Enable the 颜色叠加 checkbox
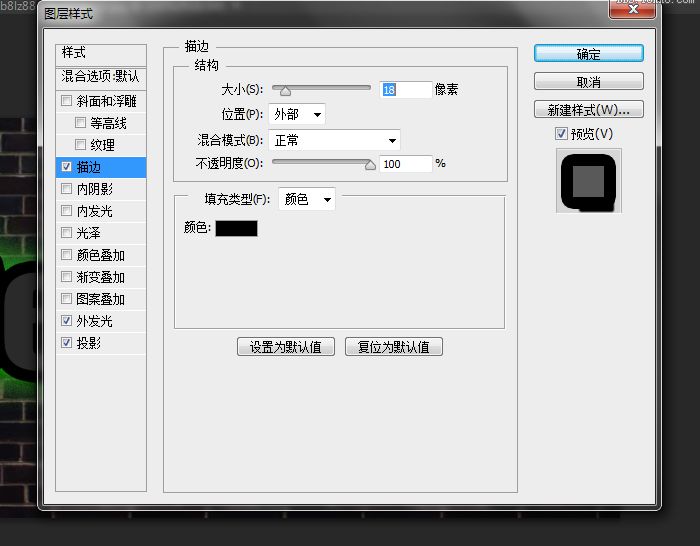The image size is (700, 546). point(66,254)
